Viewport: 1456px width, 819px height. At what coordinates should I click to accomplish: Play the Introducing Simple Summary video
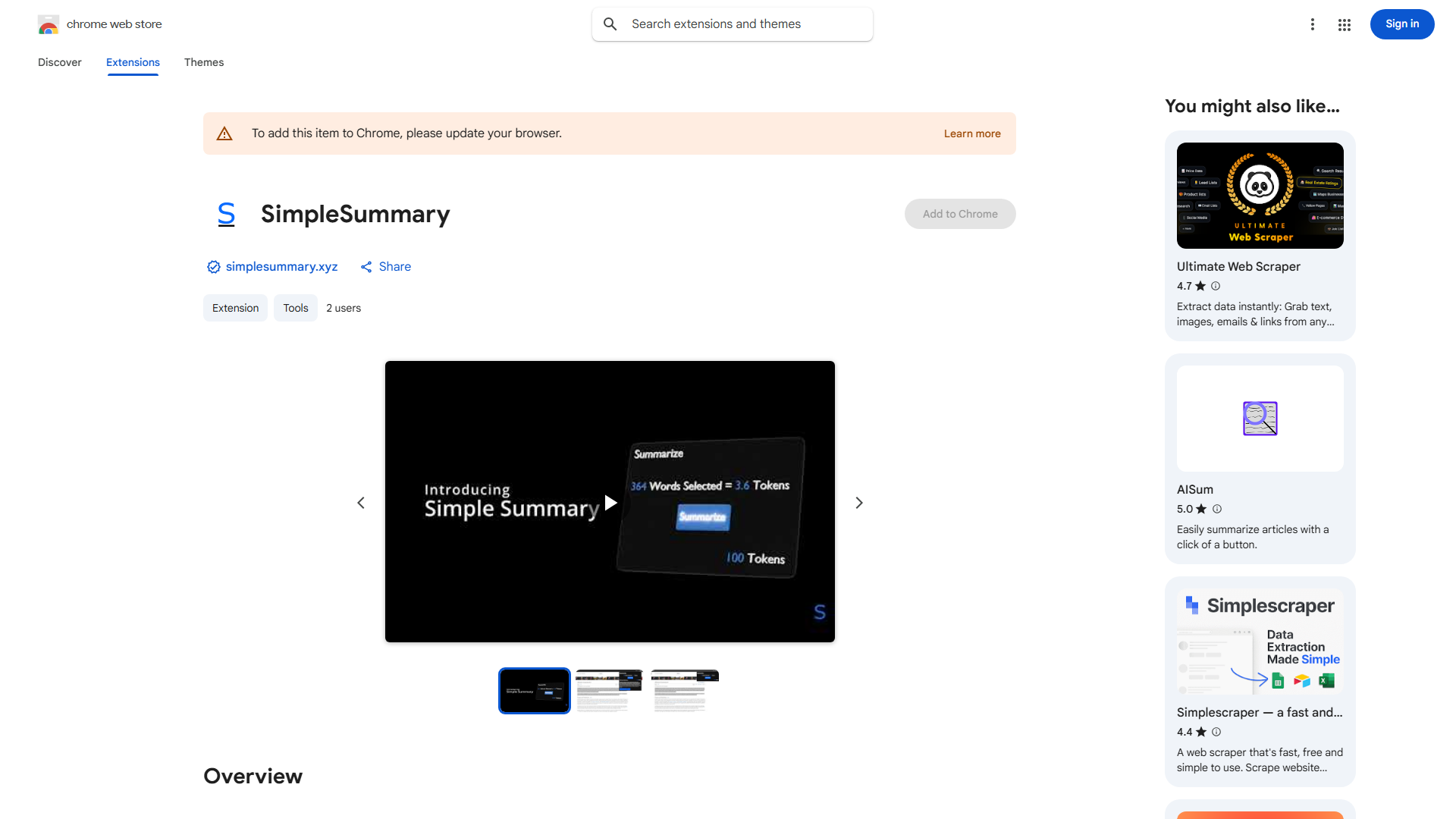(x=610, y=503)
